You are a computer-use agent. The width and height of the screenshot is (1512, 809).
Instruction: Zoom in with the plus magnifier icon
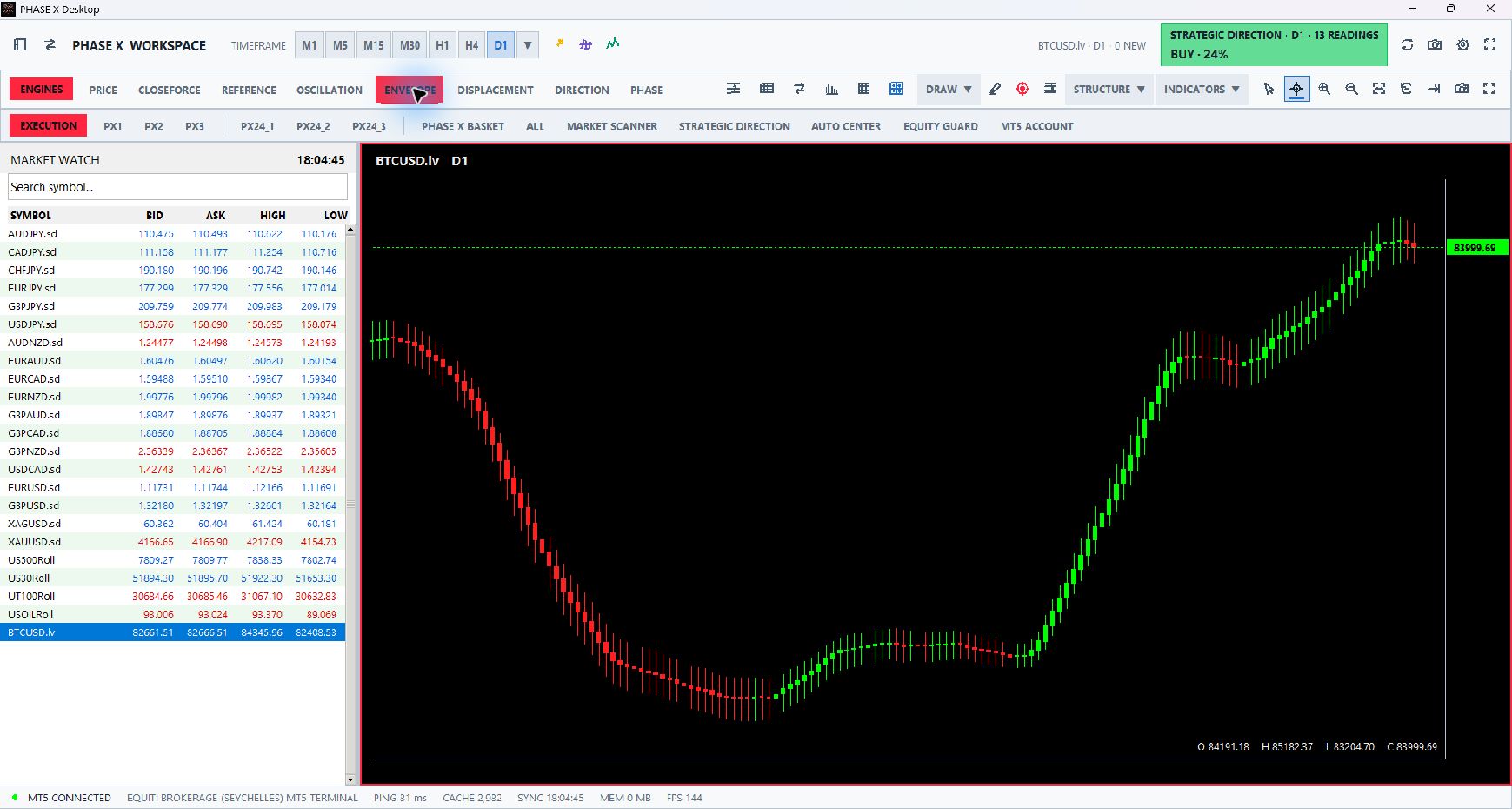[x=1324, y=89]
